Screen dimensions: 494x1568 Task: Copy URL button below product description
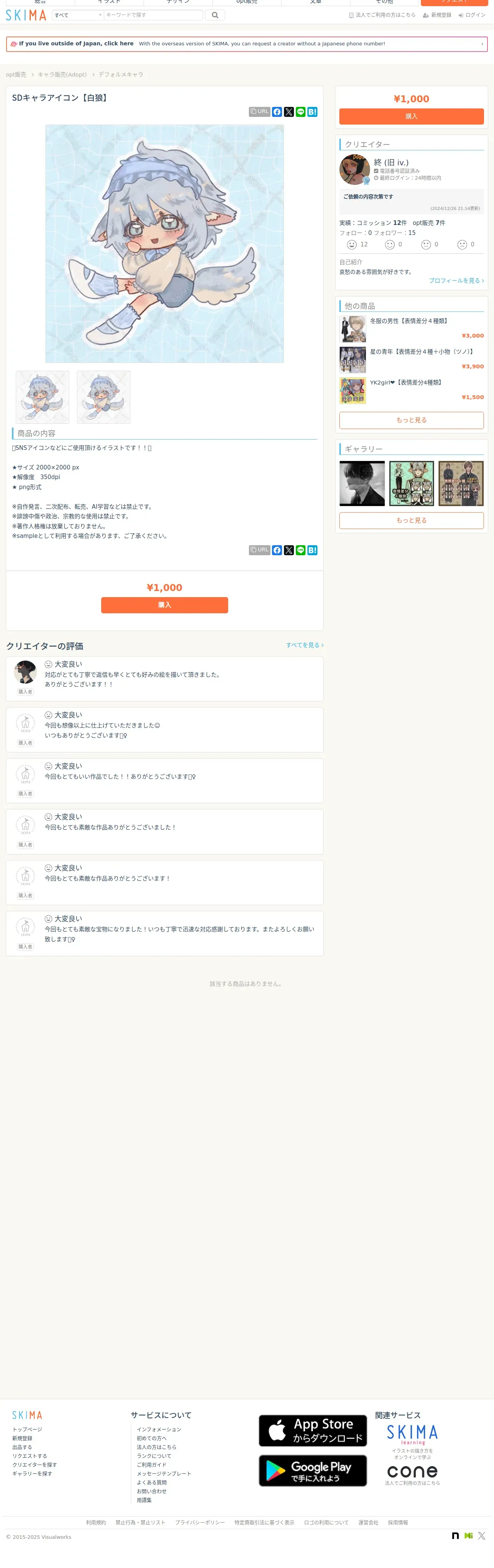[259, 550]
